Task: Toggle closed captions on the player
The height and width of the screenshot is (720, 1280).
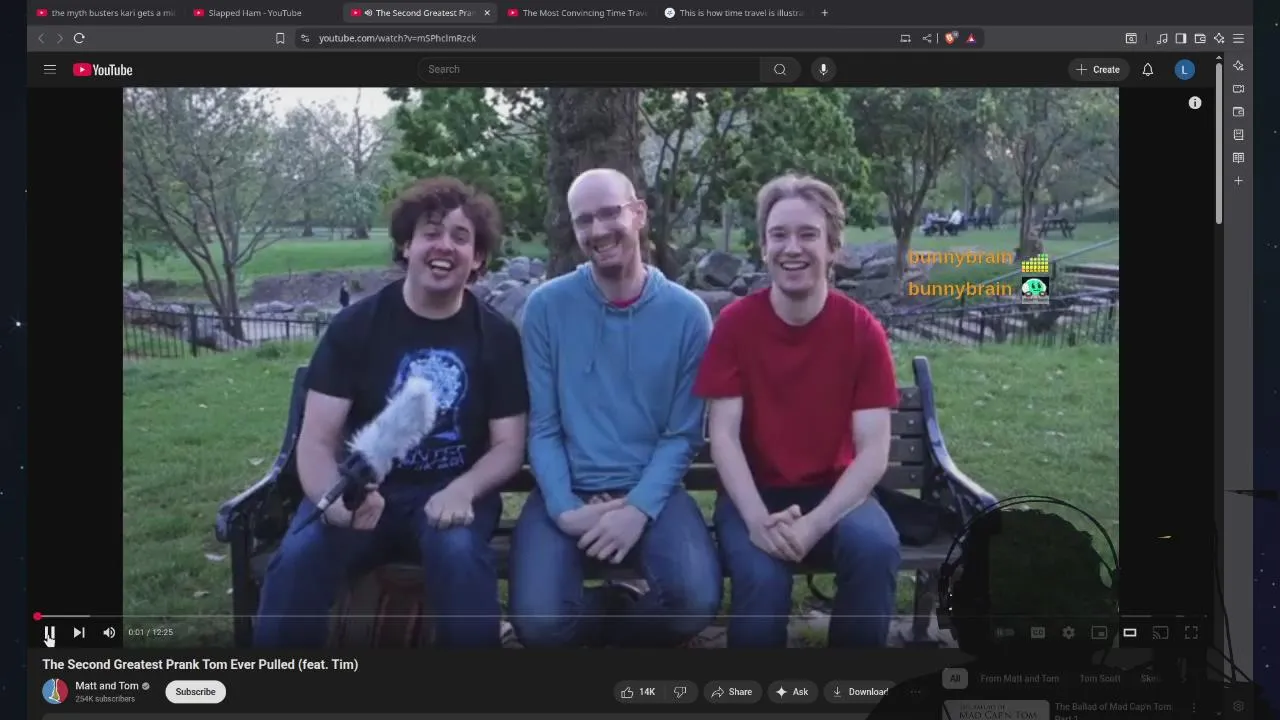Action: pos(1038,632)
